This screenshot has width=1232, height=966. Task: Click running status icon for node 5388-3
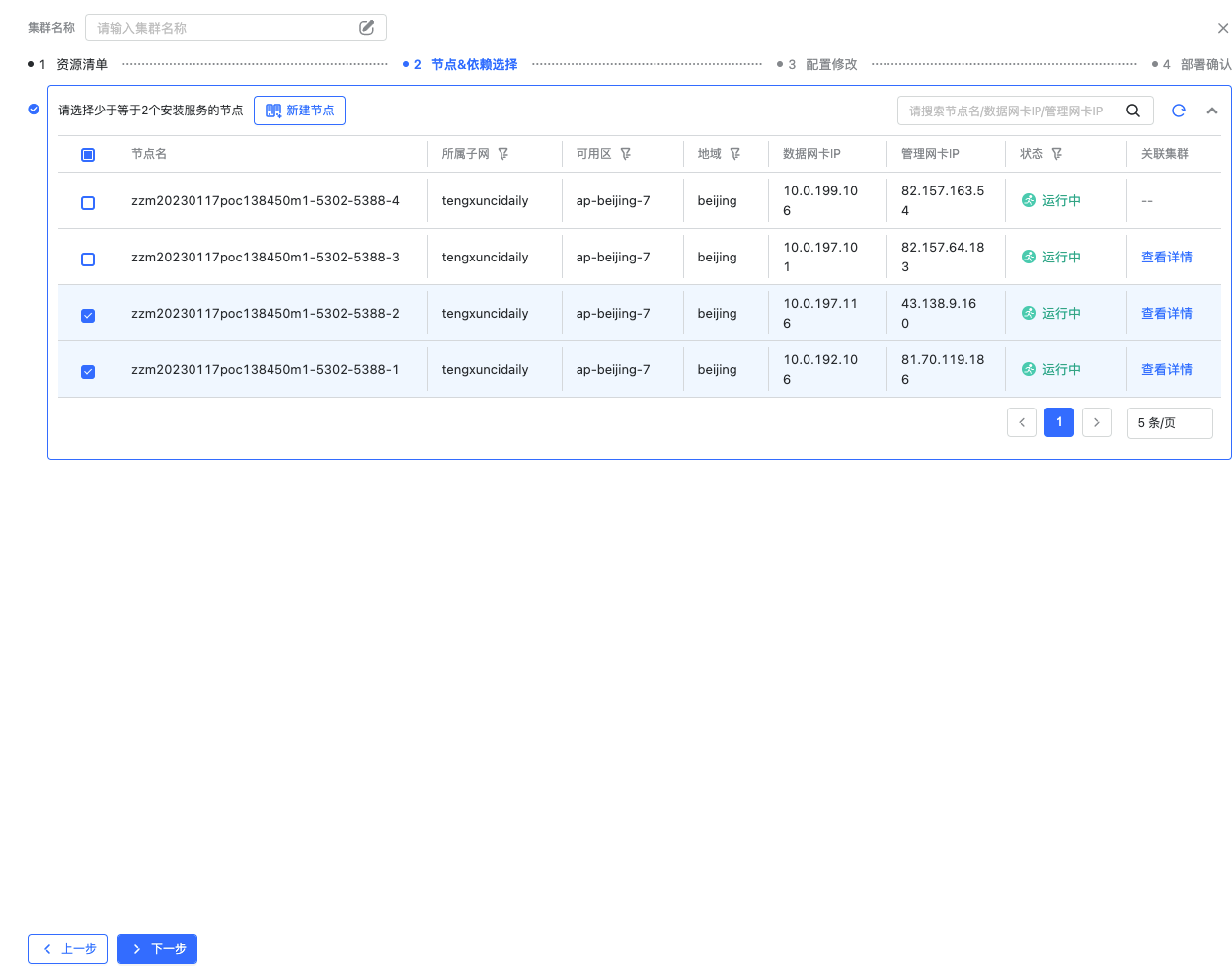point(1029,257)
